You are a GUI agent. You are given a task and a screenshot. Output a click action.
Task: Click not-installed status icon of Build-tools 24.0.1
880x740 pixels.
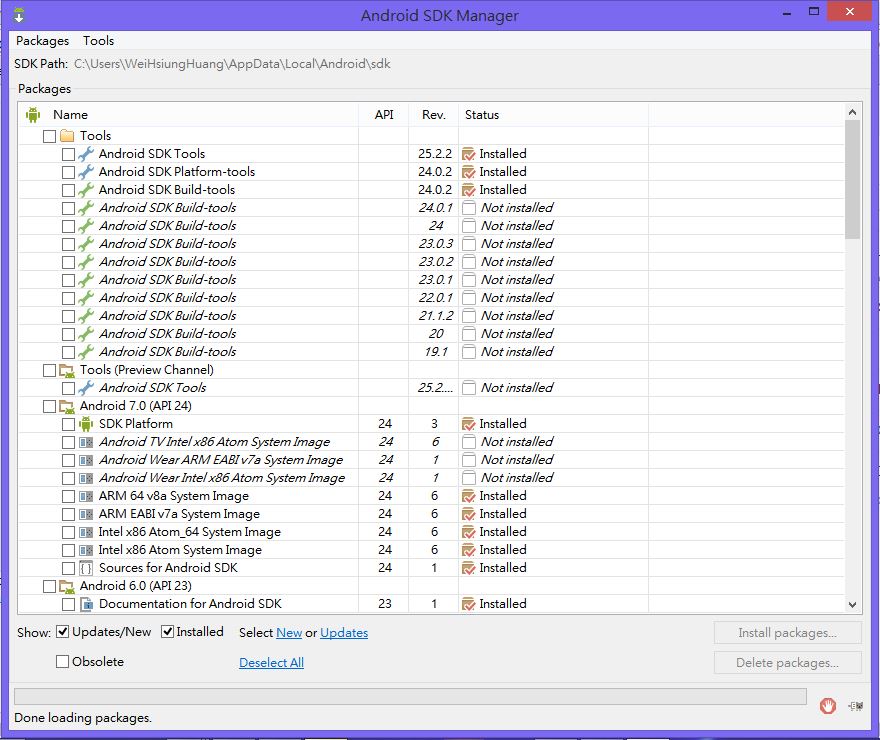click(469, 208)
